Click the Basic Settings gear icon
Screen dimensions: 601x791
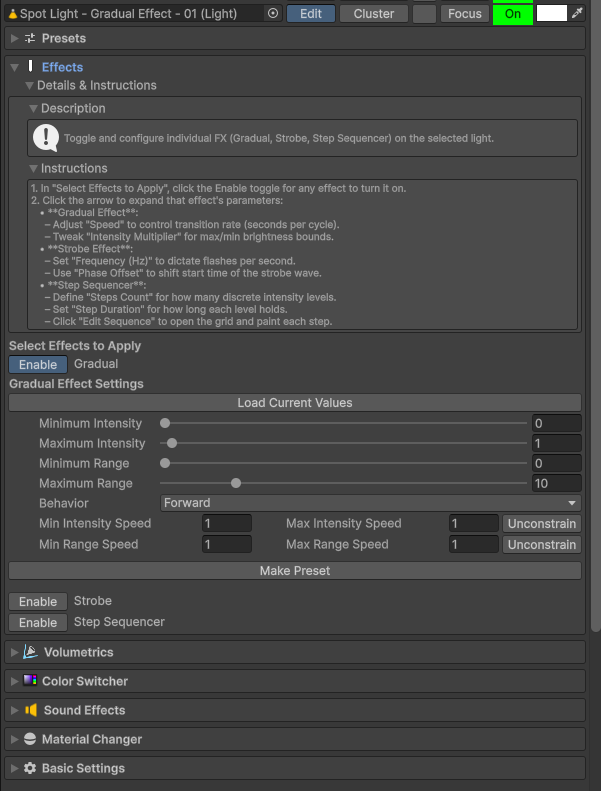coord(30,768)
